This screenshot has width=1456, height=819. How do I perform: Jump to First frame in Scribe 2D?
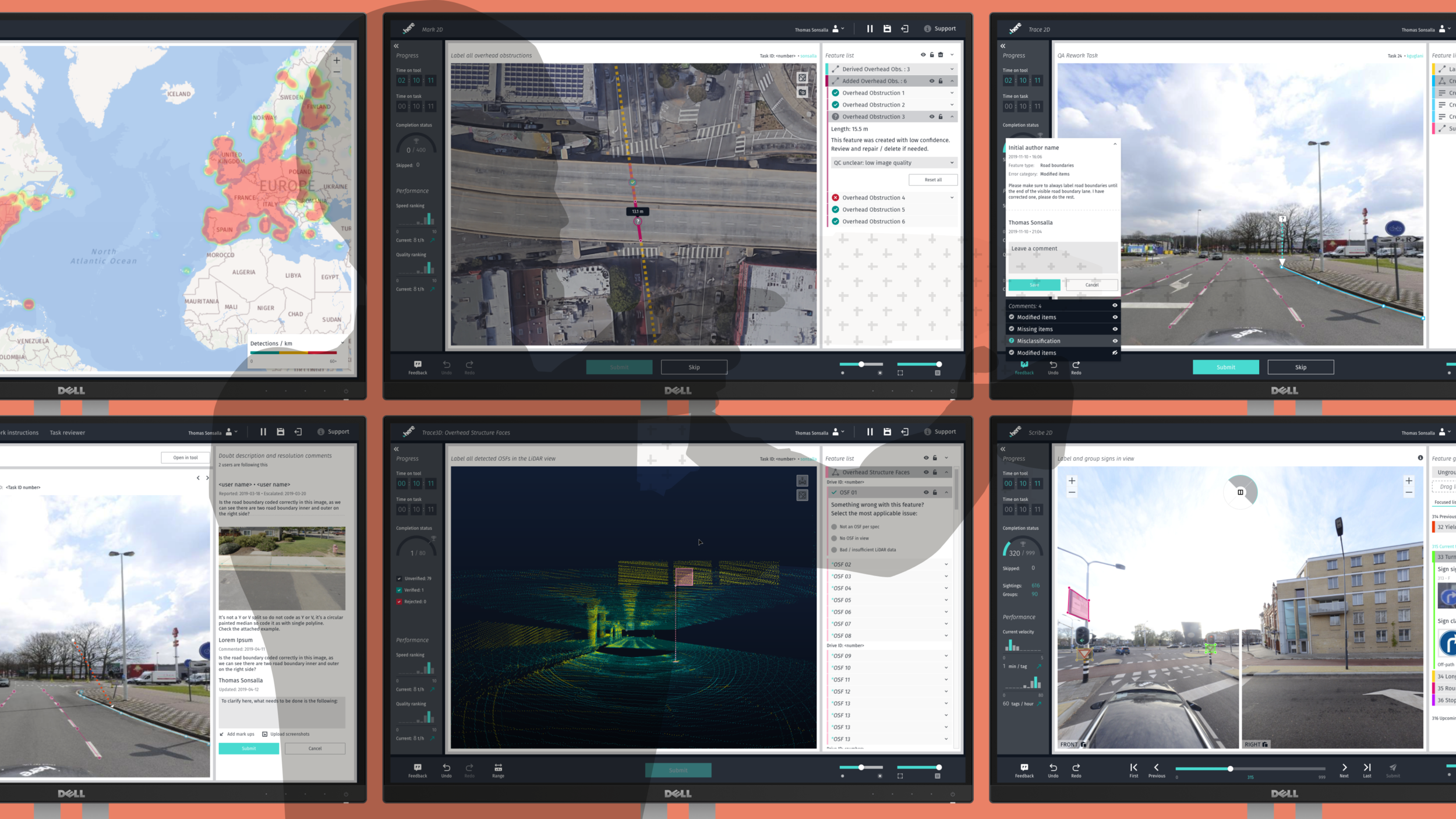(x=1133, y=770)
